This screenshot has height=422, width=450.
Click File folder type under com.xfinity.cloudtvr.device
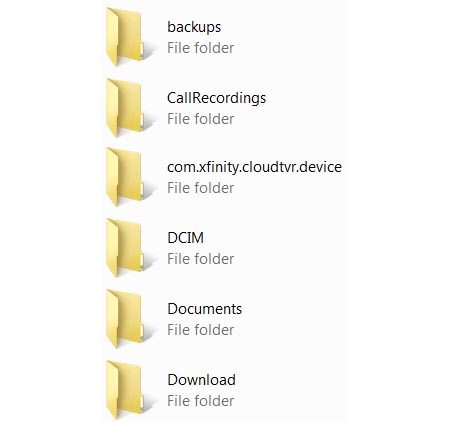[x=200, y=188]
